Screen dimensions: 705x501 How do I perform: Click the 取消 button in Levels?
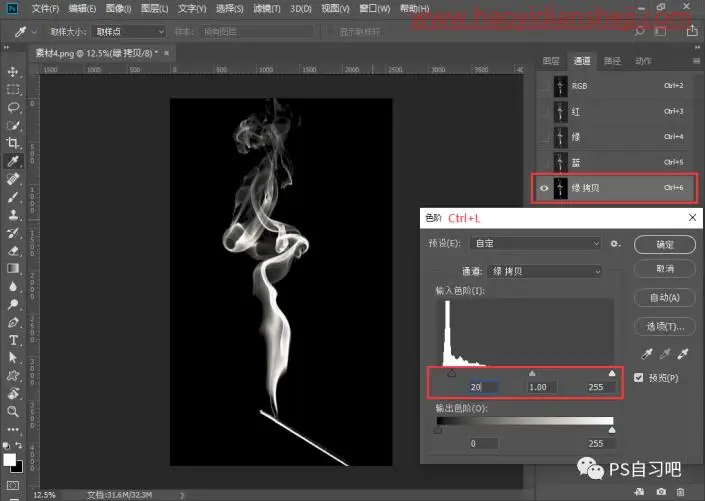tap(665, 269)
